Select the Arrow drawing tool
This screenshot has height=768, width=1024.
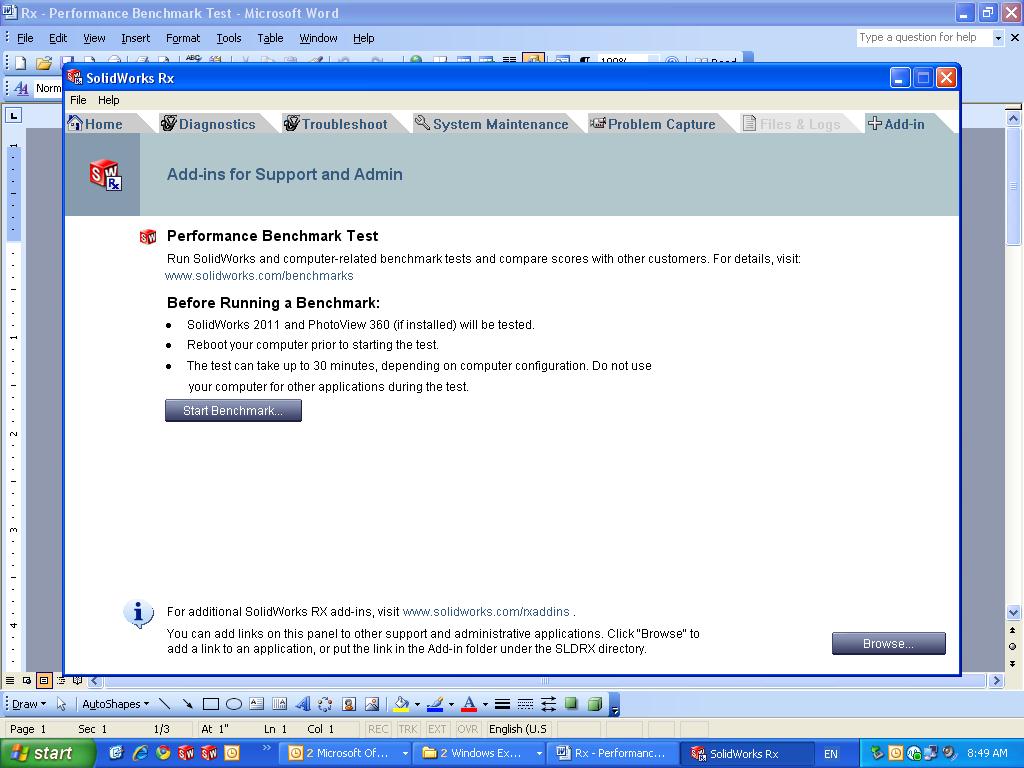pos(187,704)
